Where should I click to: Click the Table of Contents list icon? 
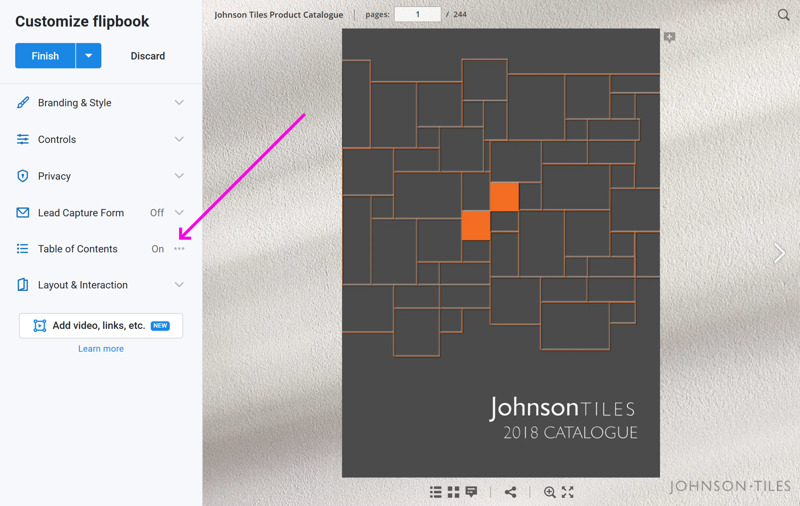coord(22,248)
